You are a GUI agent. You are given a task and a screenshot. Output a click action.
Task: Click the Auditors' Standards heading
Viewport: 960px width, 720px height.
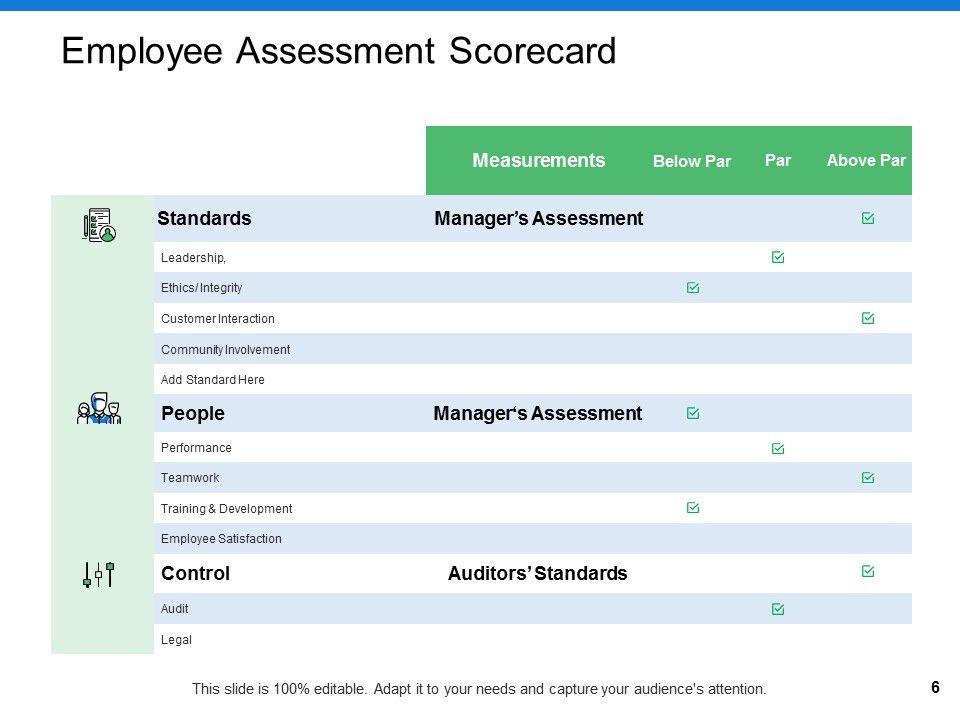537,574
